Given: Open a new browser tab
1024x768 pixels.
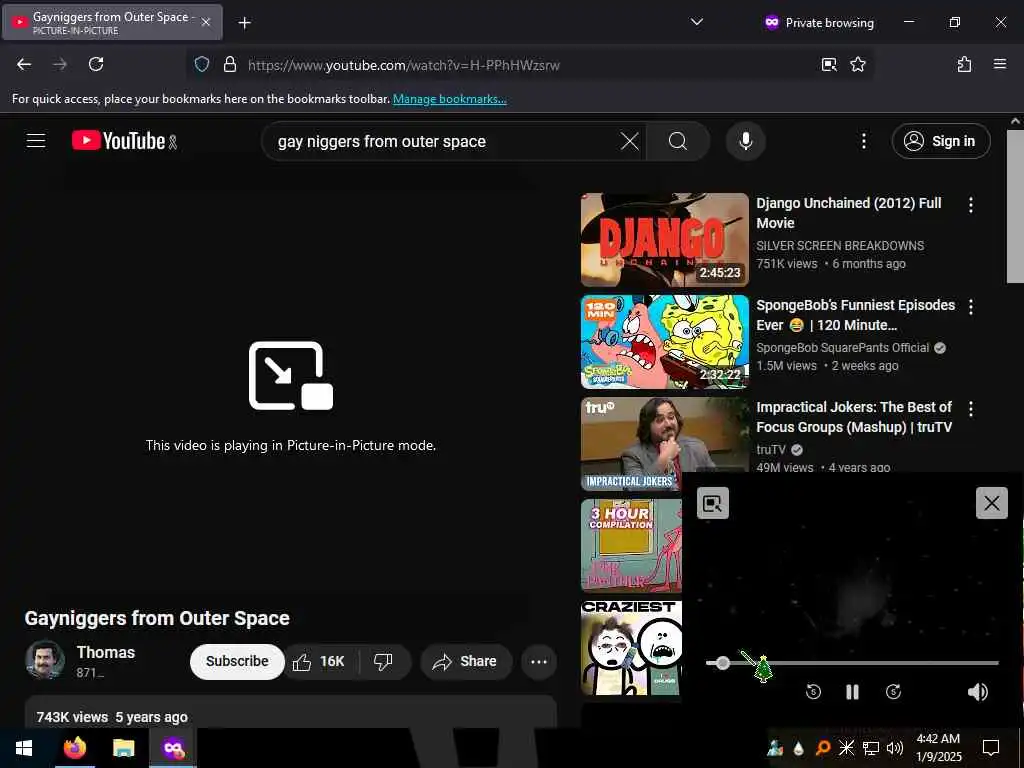Looking at the screenshot, I should click(x=244, y=23).
